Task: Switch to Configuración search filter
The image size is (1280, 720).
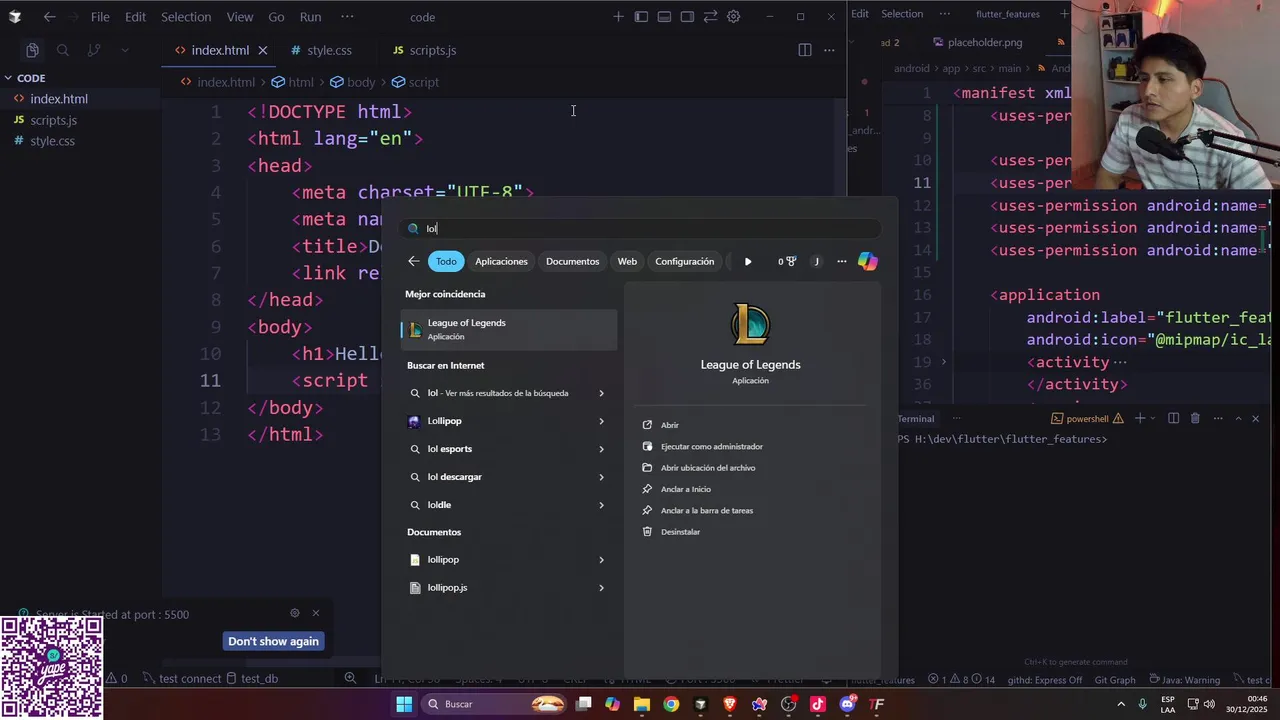Action: click(684, 261)
